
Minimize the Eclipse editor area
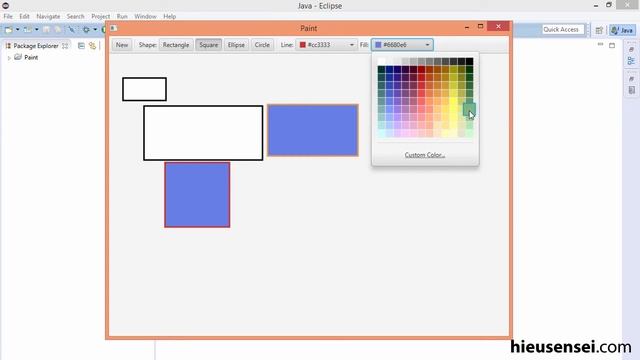600,44
